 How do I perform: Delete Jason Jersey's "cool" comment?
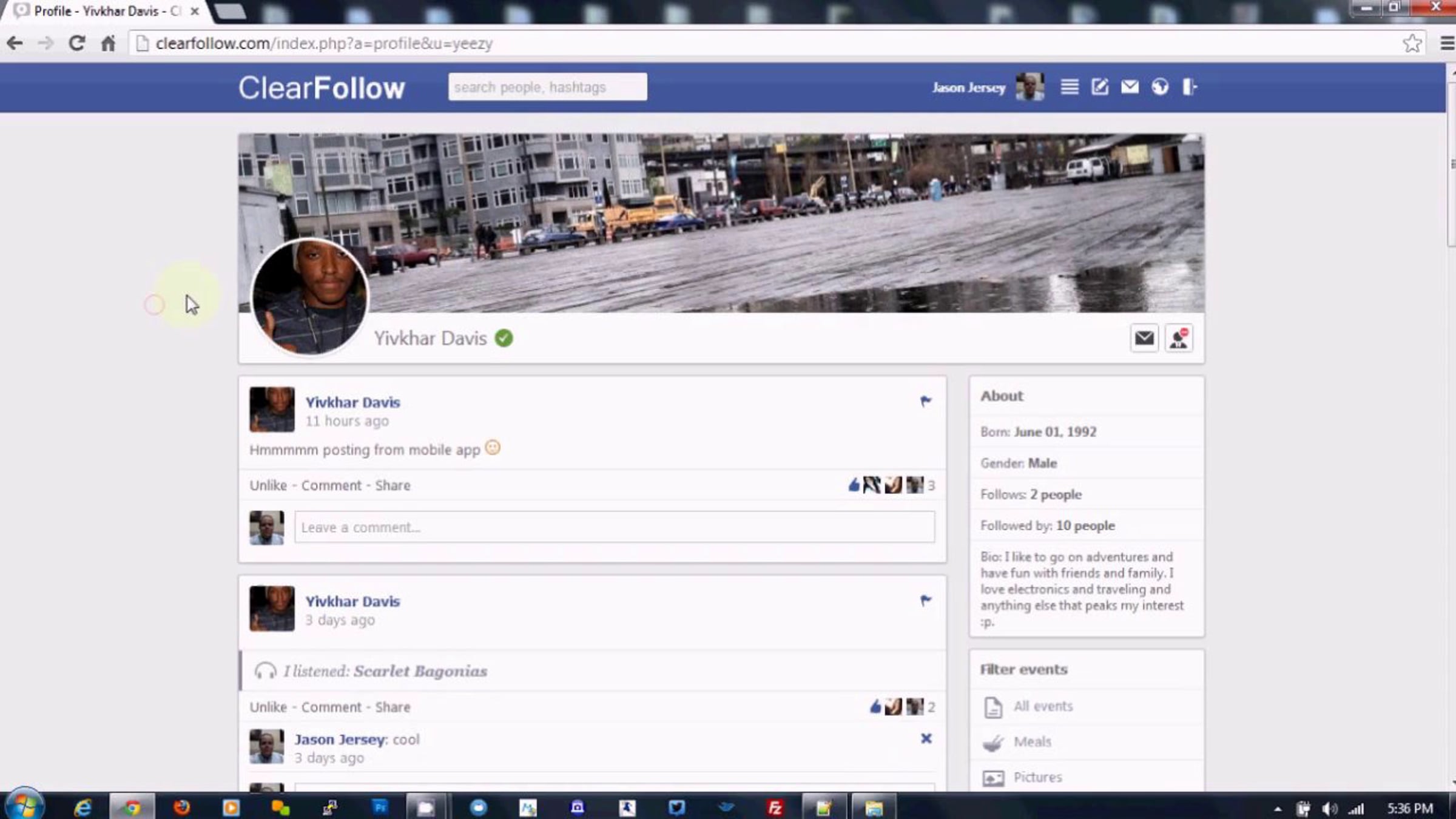[x=926, y=738]
